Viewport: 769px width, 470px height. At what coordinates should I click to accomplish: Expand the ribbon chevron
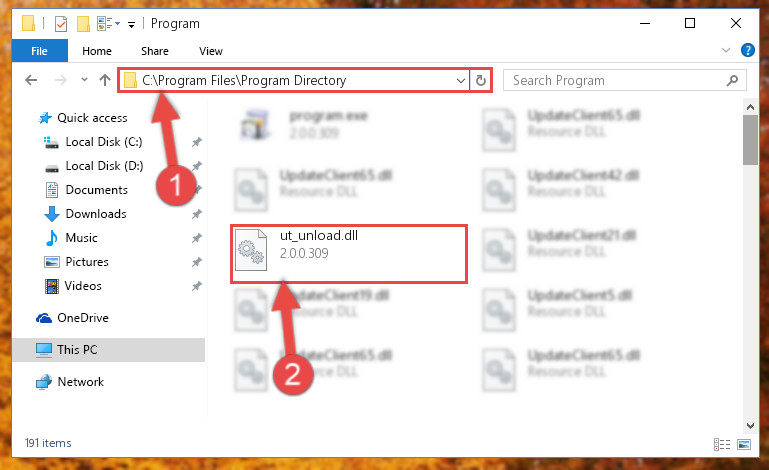tap(726, 50)
